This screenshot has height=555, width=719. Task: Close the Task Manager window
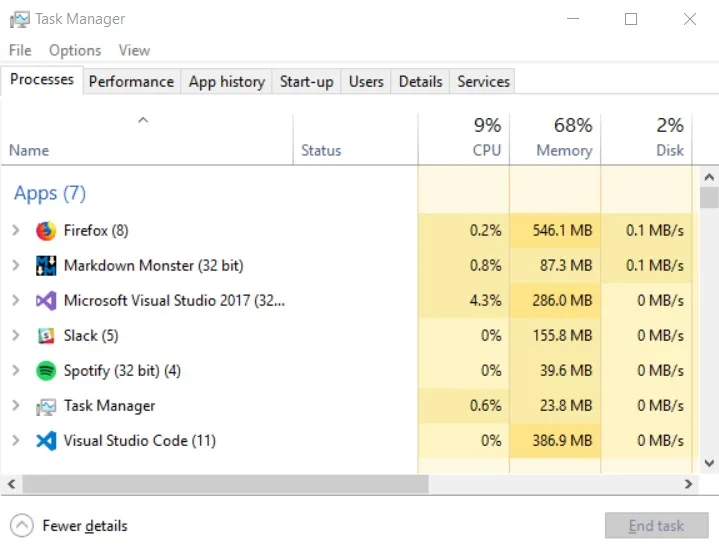690,19
